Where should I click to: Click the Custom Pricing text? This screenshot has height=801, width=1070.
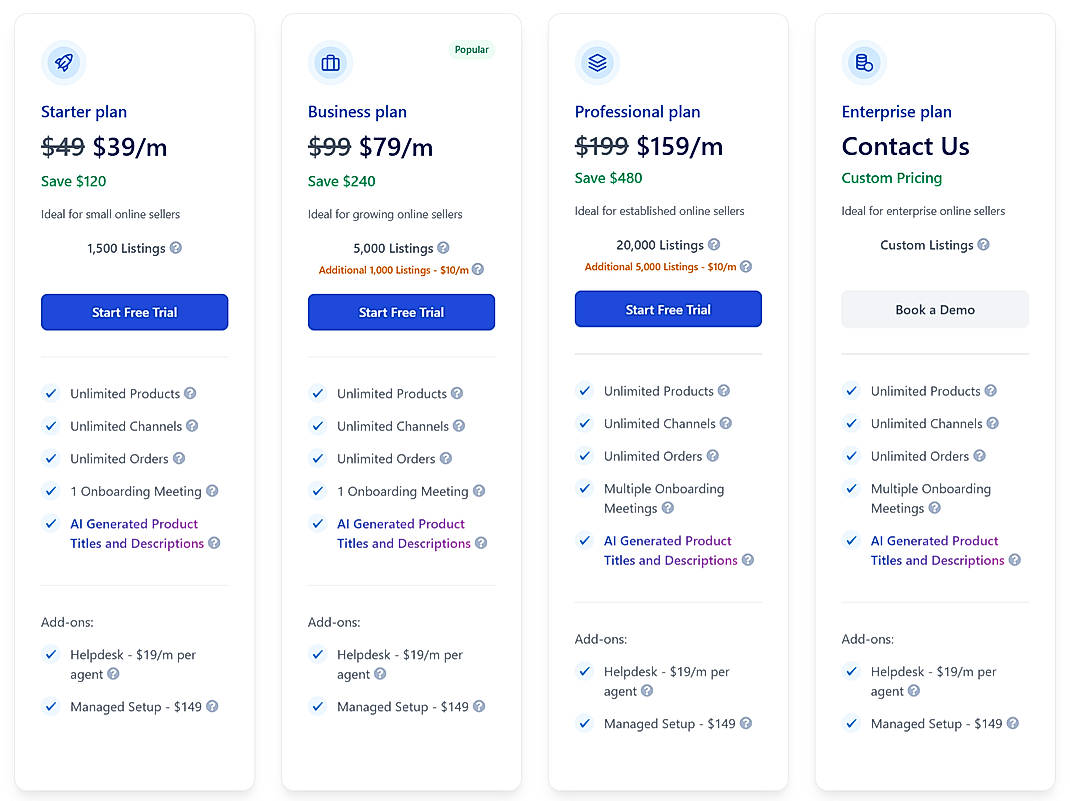point(892,178)
